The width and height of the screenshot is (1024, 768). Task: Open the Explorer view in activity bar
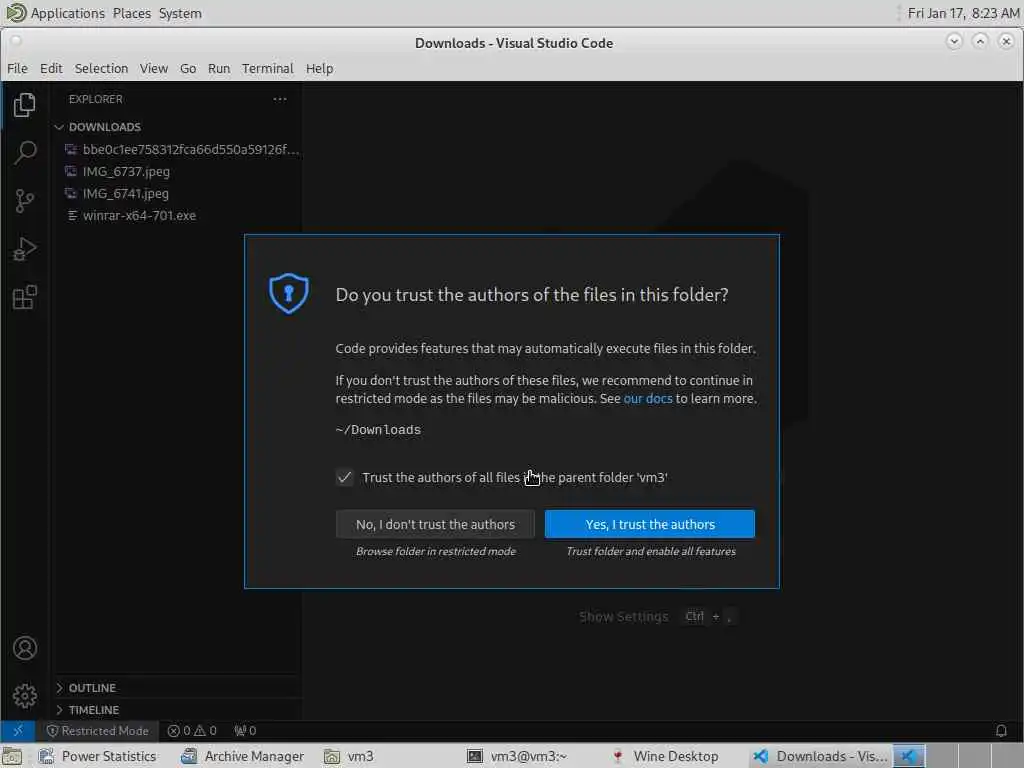(24, 104)
